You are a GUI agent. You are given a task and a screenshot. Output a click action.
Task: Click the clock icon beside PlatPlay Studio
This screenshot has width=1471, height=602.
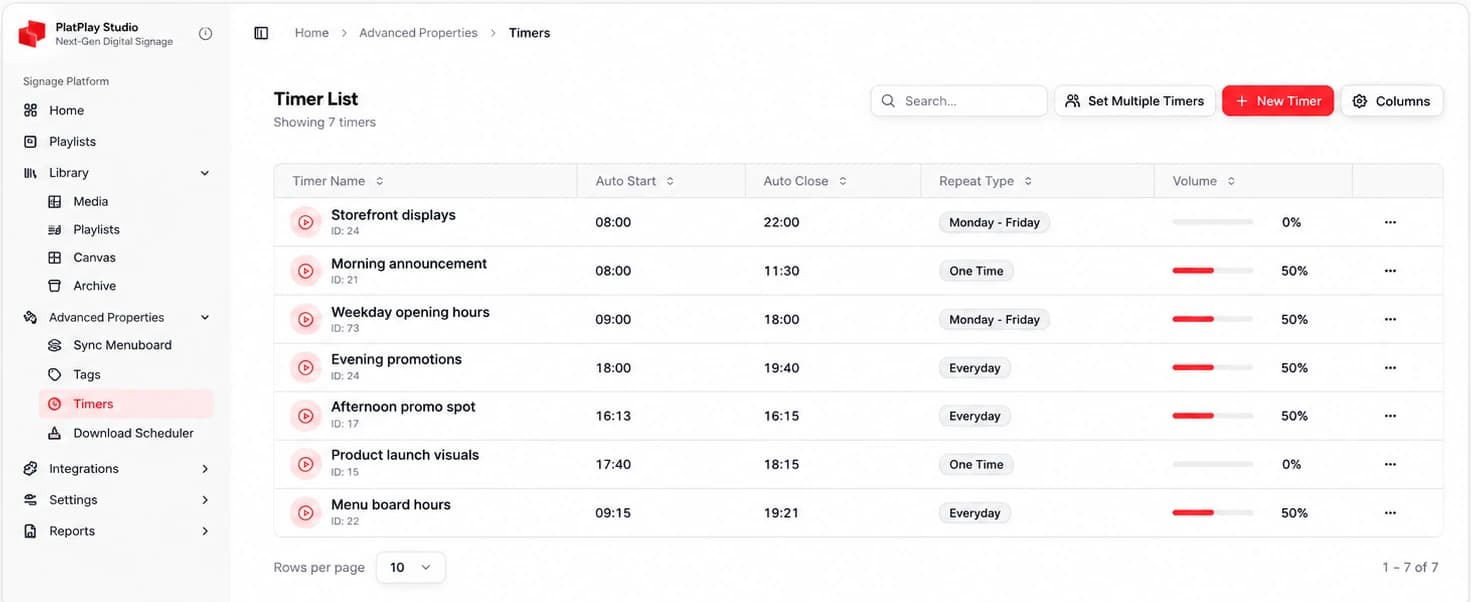[205, 33]
